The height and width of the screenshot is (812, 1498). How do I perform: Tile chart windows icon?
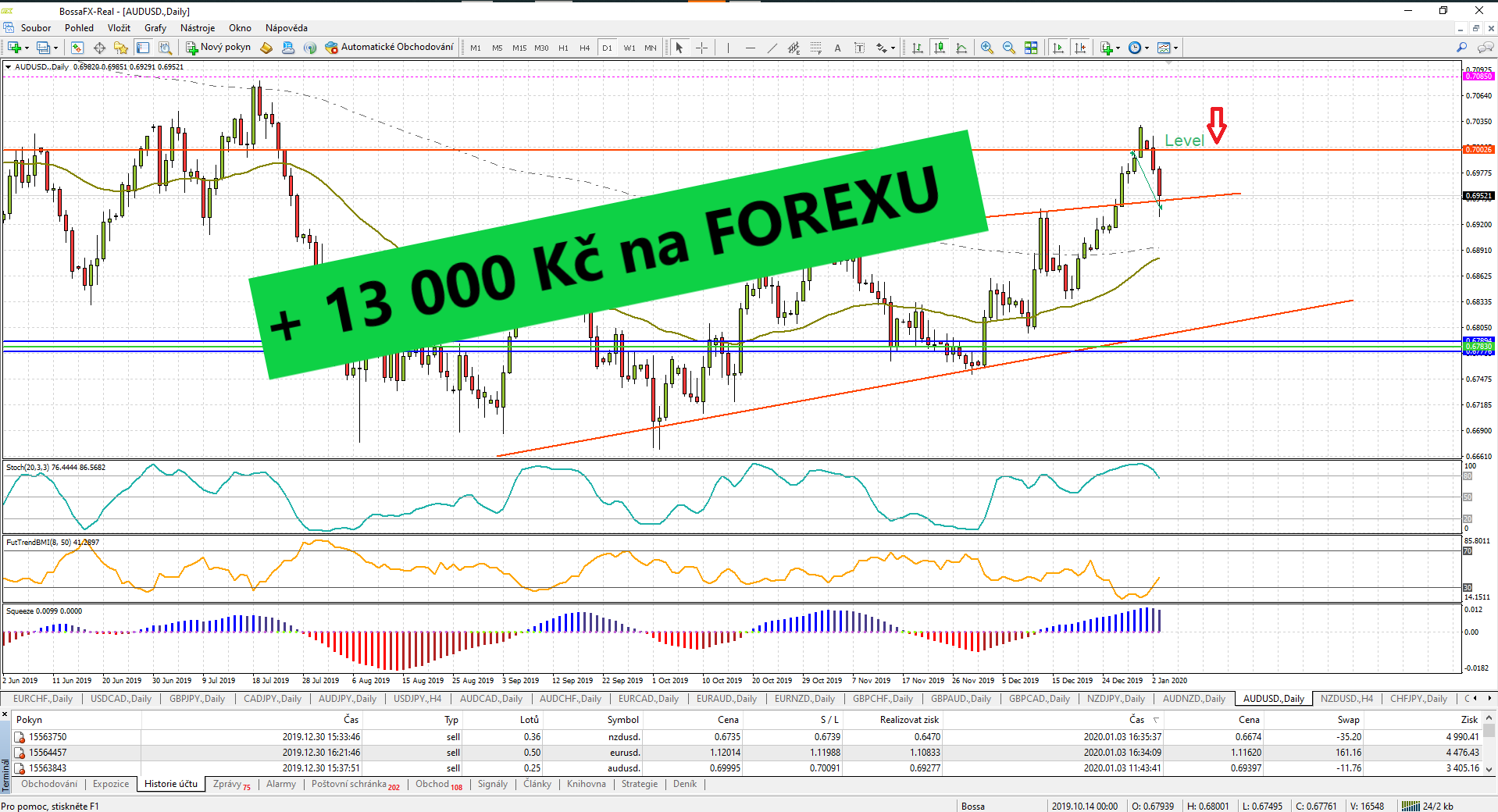point(1031,48)
